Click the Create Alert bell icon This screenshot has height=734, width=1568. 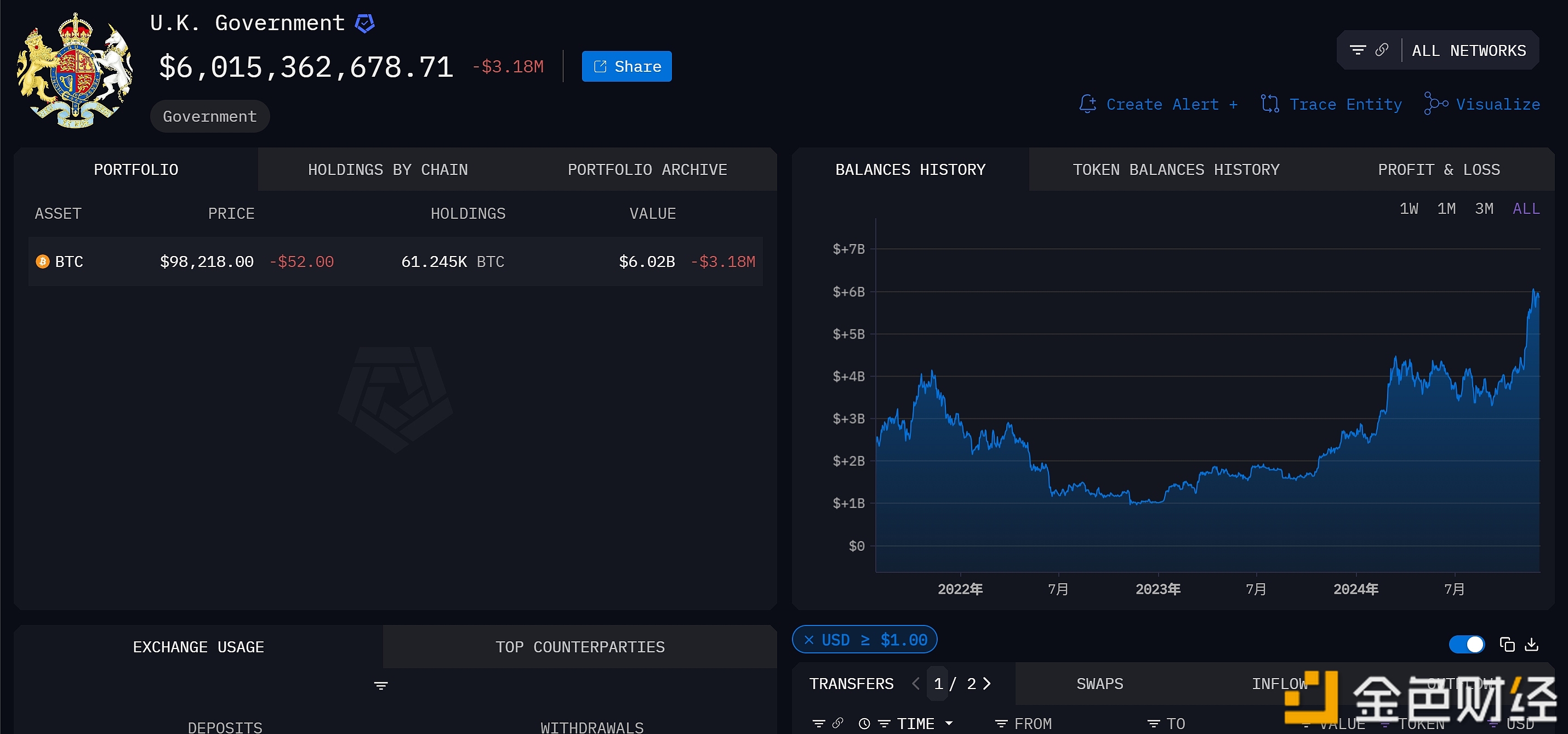click(x=1087, y=104)
